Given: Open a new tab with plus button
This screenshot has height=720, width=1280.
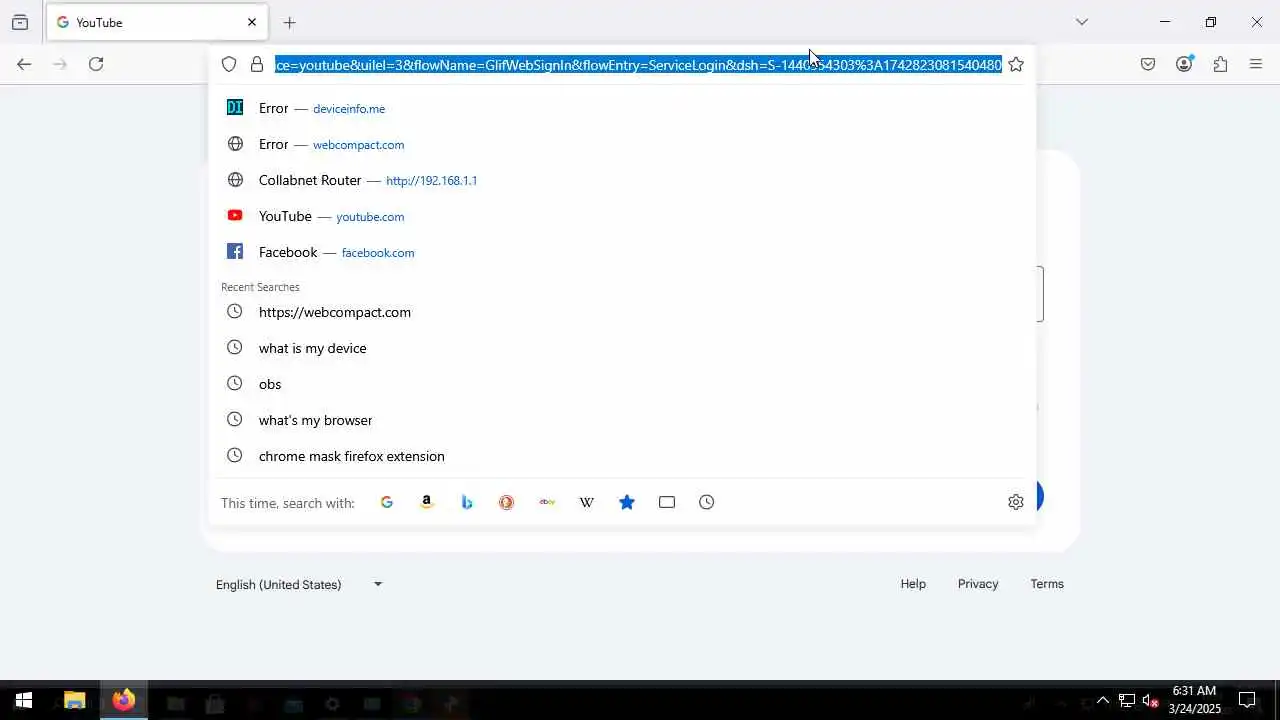Looking at the screenshot, I should point(289,22).
